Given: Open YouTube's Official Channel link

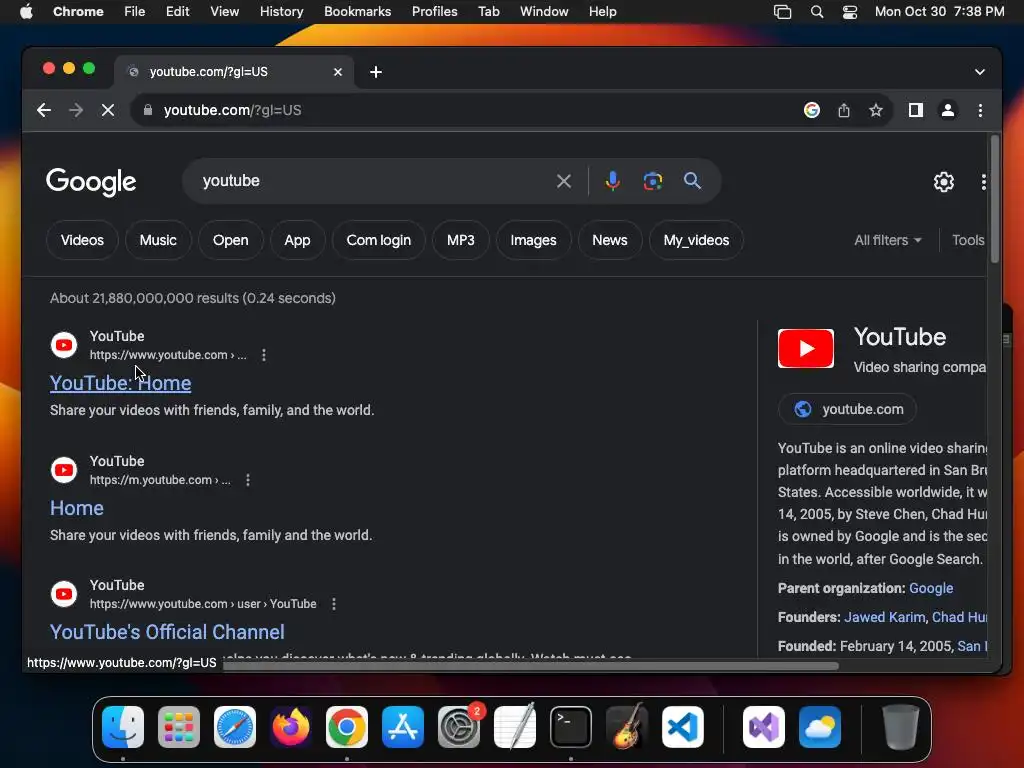Looking at the screenshot, I should point(167,632).
